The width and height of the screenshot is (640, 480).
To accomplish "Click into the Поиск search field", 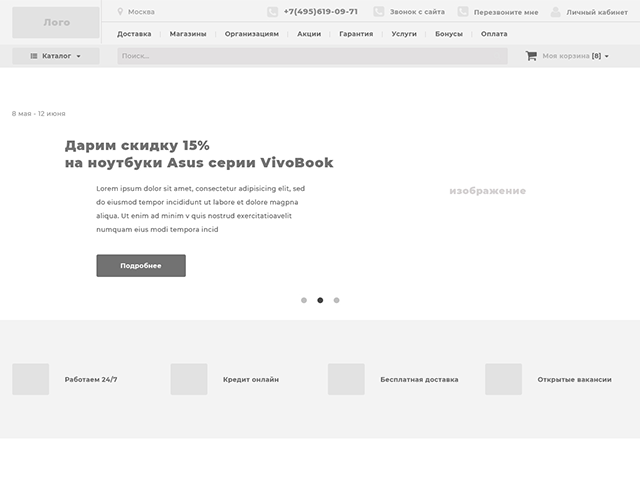I will point(313,56).
